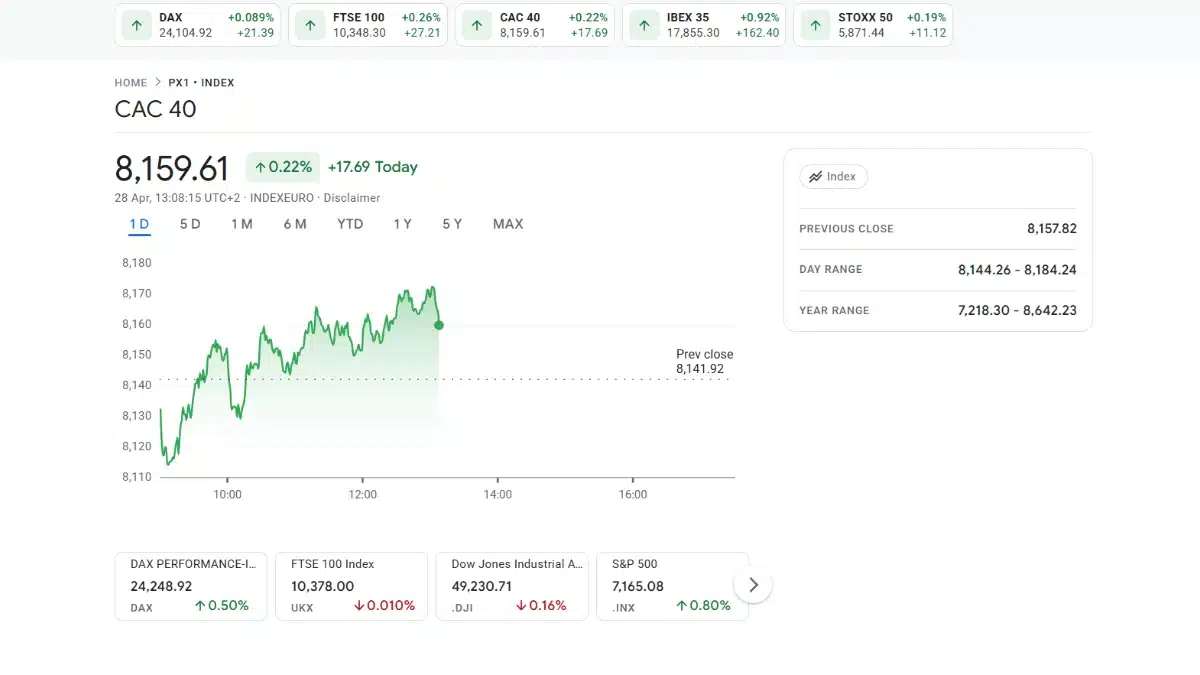The width and height of the screenshot is (1200, 675).
Task: Select the 1D chart range tab
Action: (x=138, y=224)
